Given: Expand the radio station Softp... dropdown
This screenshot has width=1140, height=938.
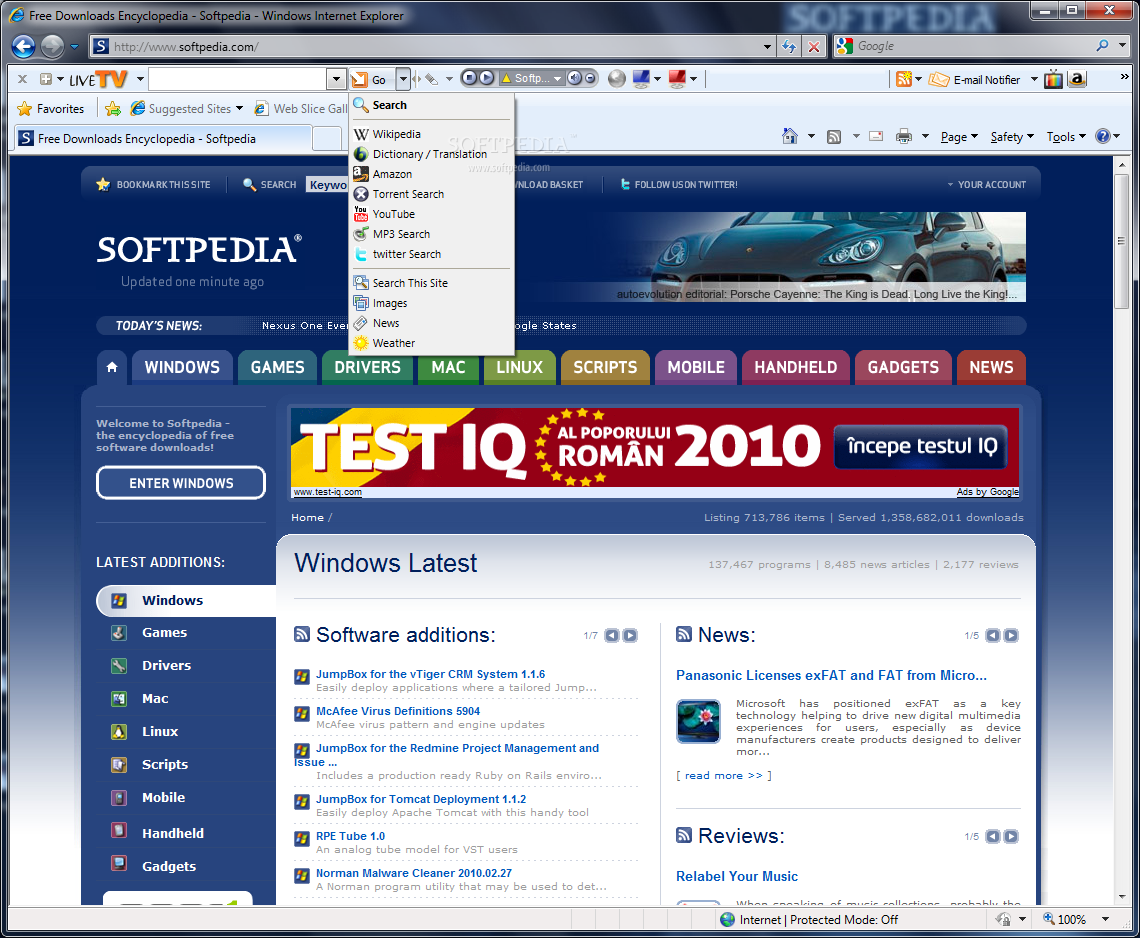Looking at the screenshot, I should [558, 79].
